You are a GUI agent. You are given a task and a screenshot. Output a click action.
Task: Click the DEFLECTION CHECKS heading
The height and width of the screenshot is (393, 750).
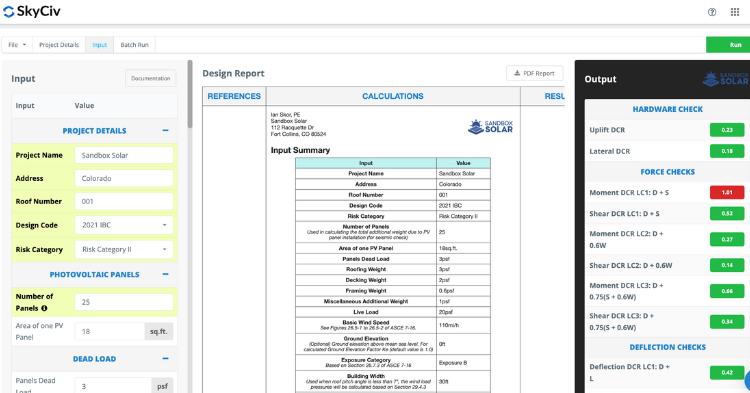[x=667, y=347]
